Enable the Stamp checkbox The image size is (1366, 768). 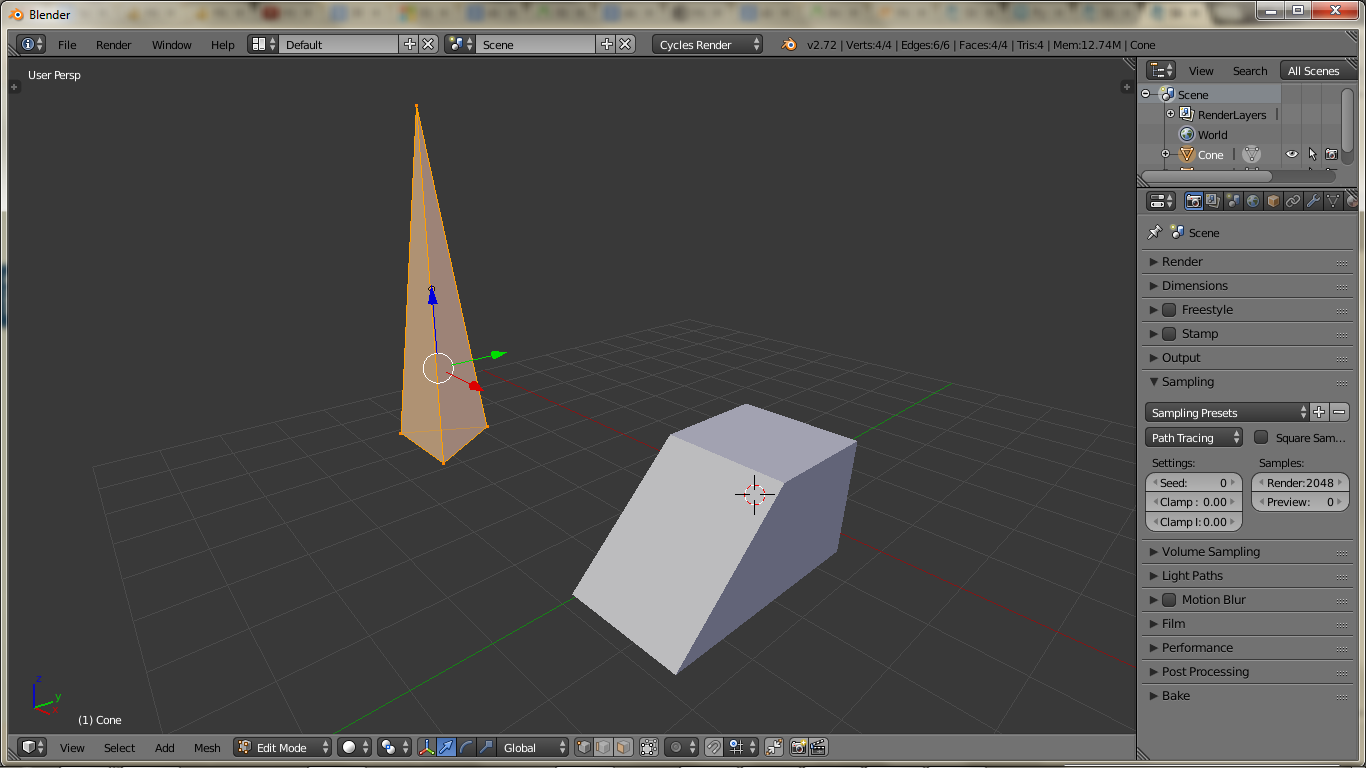(x=1168, y=334)
